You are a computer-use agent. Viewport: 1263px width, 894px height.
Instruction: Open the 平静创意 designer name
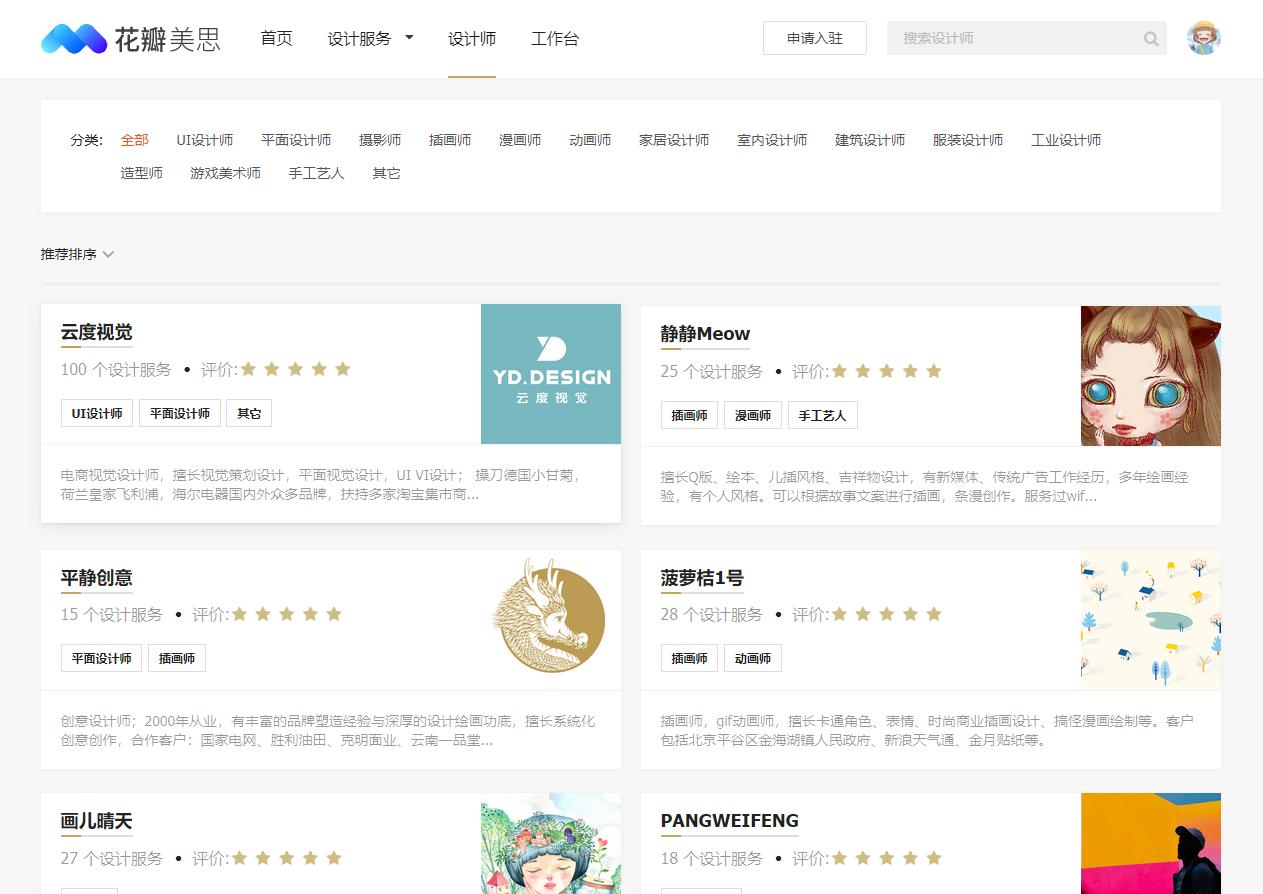coord(97,578)
